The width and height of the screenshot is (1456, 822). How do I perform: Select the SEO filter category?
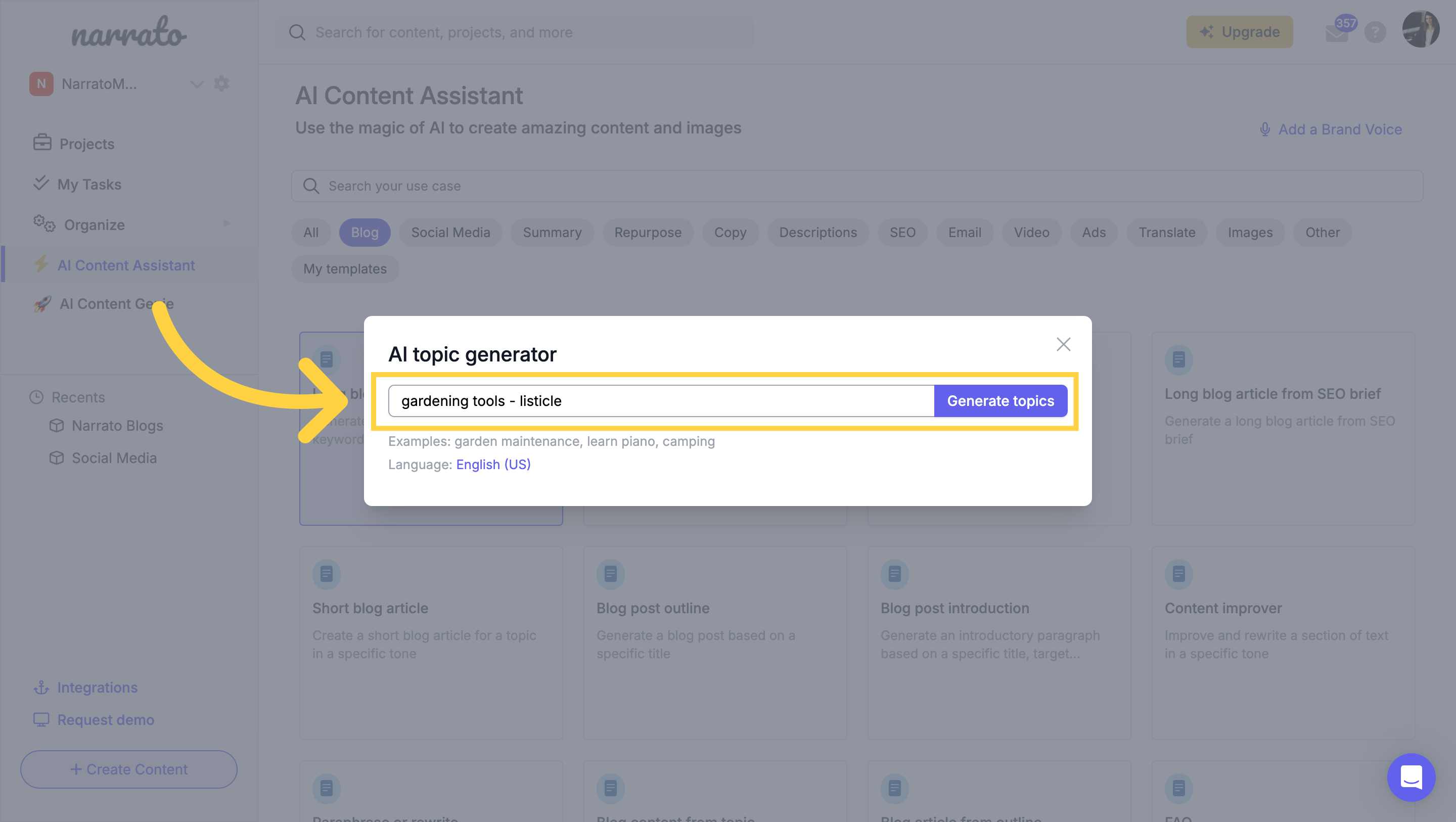(x=902, y=232)
